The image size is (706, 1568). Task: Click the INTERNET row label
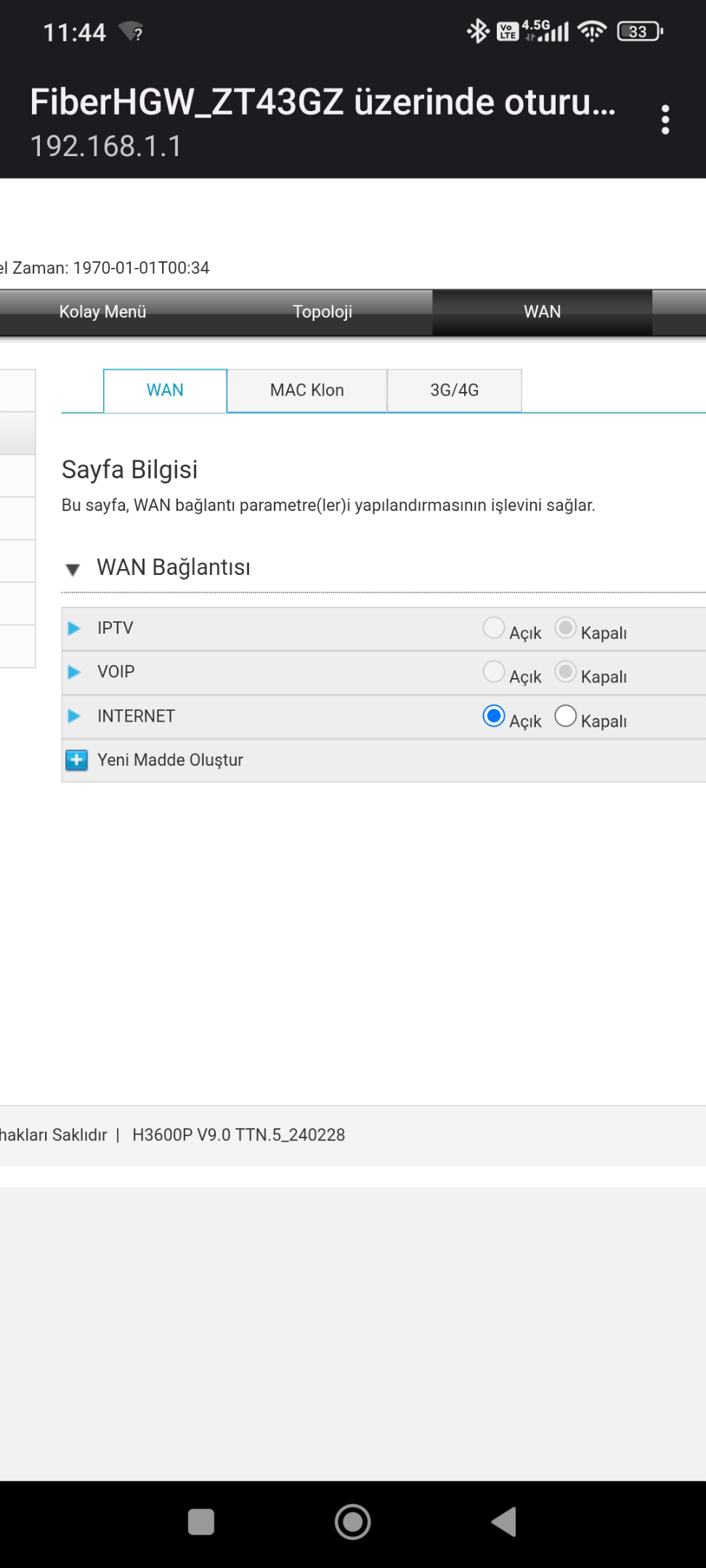click(x=137, y=716)
